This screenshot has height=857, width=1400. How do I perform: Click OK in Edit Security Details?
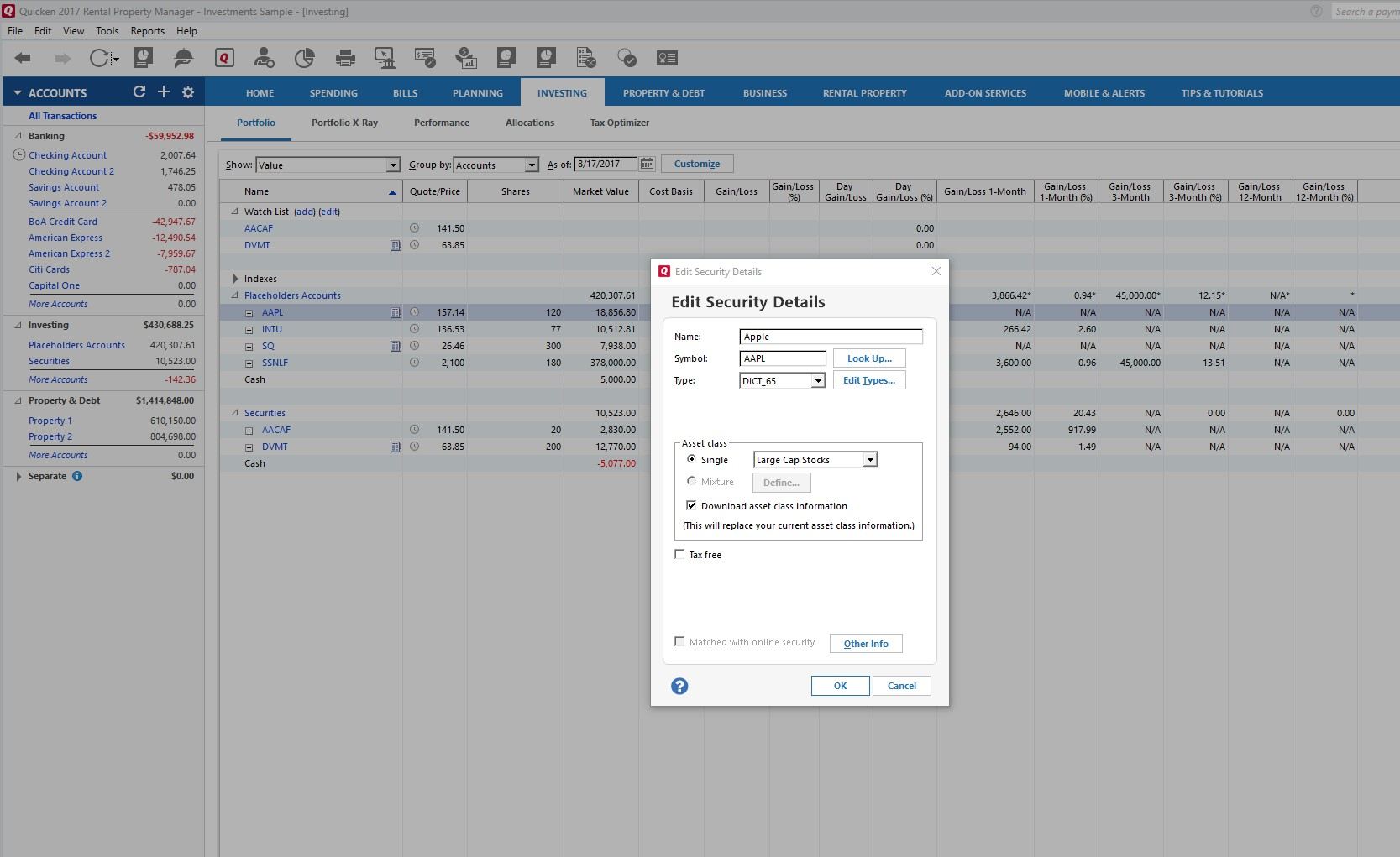tap(840, 686)
